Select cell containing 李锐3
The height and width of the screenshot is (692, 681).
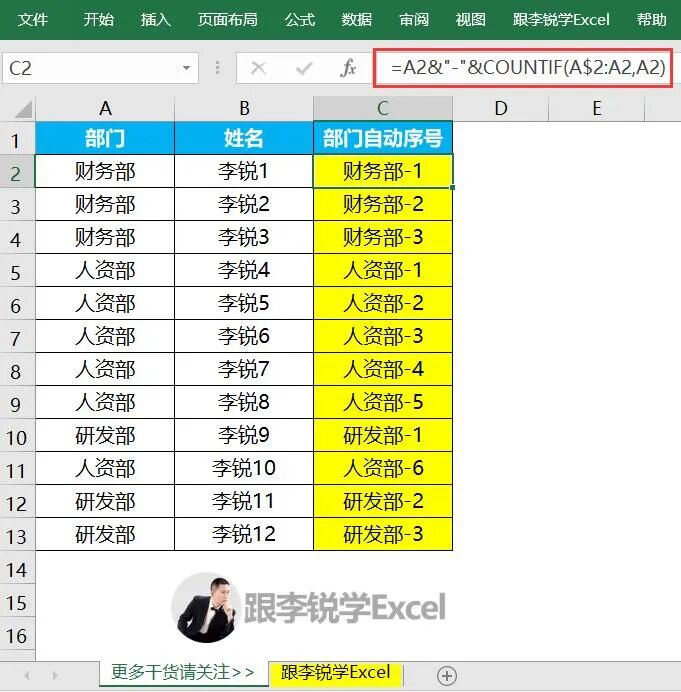point(244,237)
